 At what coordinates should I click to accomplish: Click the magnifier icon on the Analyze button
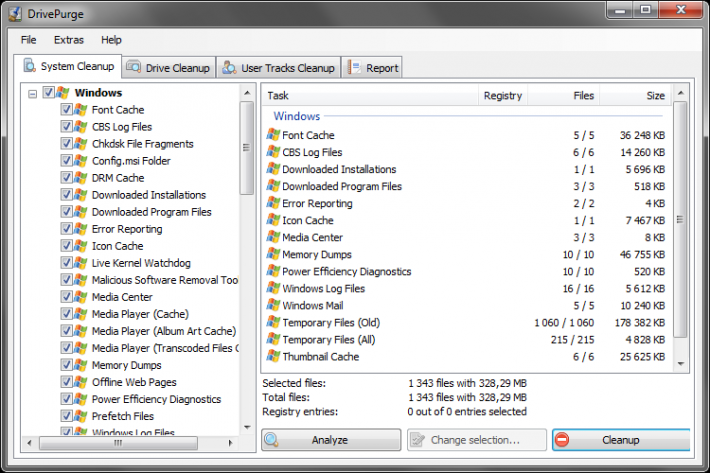pos(272,440)
